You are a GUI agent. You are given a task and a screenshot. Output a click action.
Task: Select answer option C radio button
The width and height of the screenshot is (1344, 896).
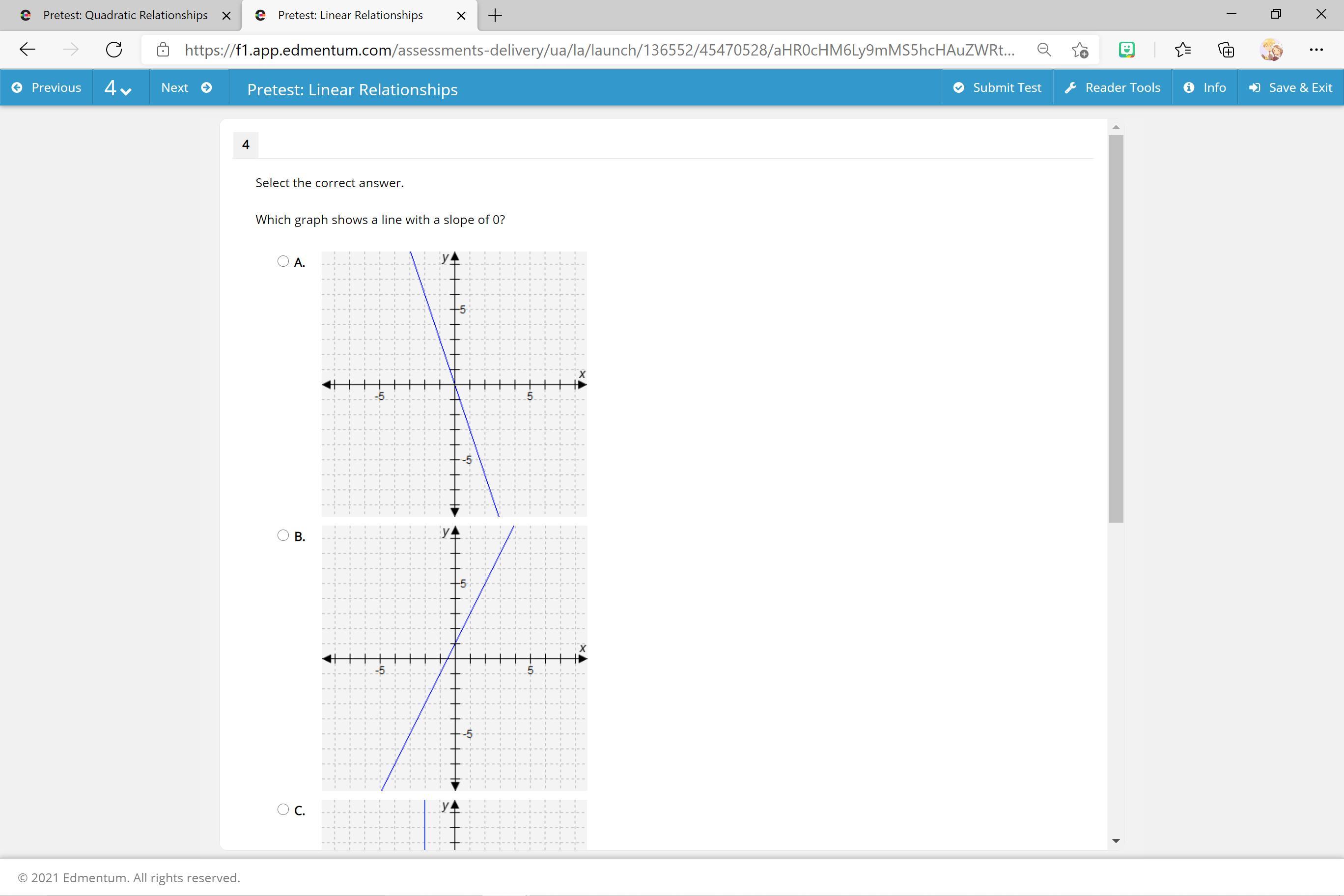[x=283, y=809]
